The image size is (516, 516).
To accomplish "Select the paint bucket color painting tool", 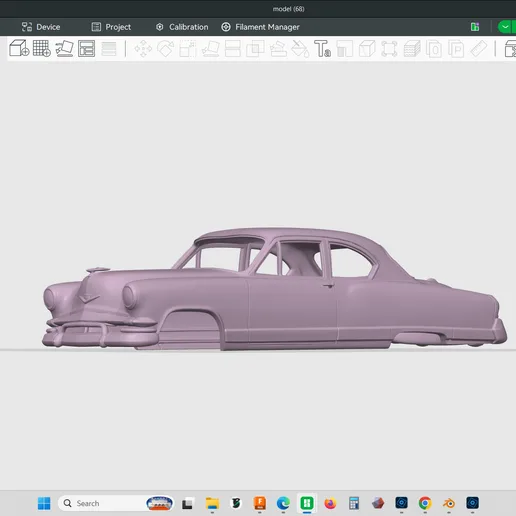I will coord(300,49).
